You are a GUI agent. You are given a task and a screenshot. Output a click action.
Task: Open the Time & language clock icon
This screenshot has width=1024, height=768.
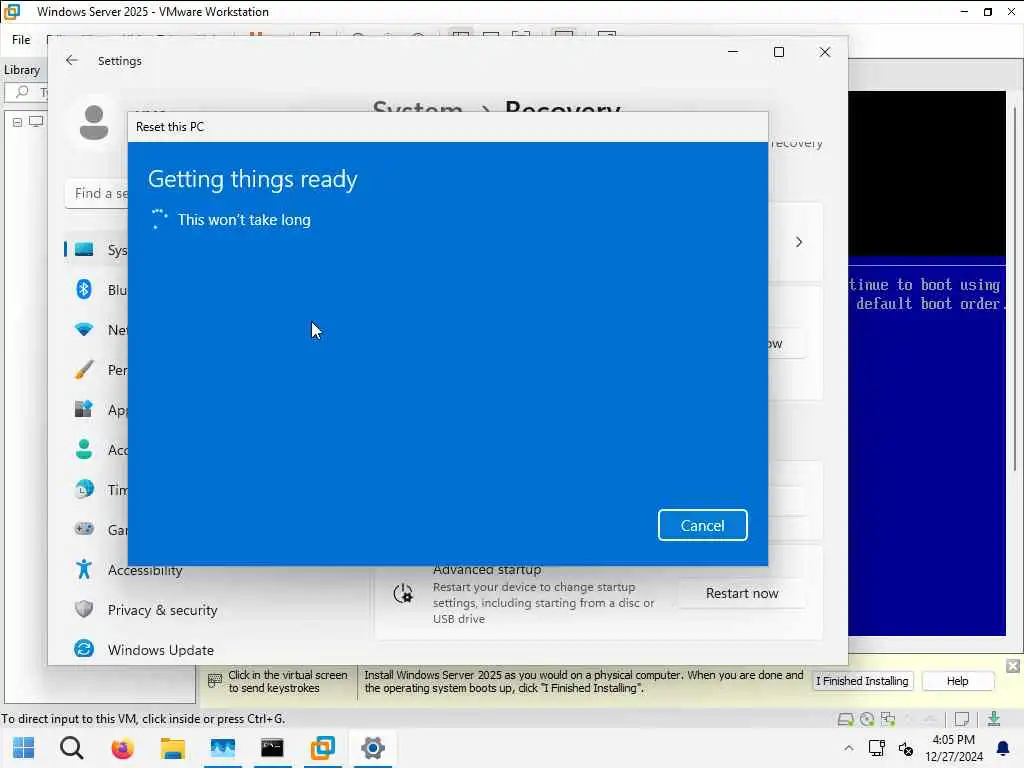point(84,489)
